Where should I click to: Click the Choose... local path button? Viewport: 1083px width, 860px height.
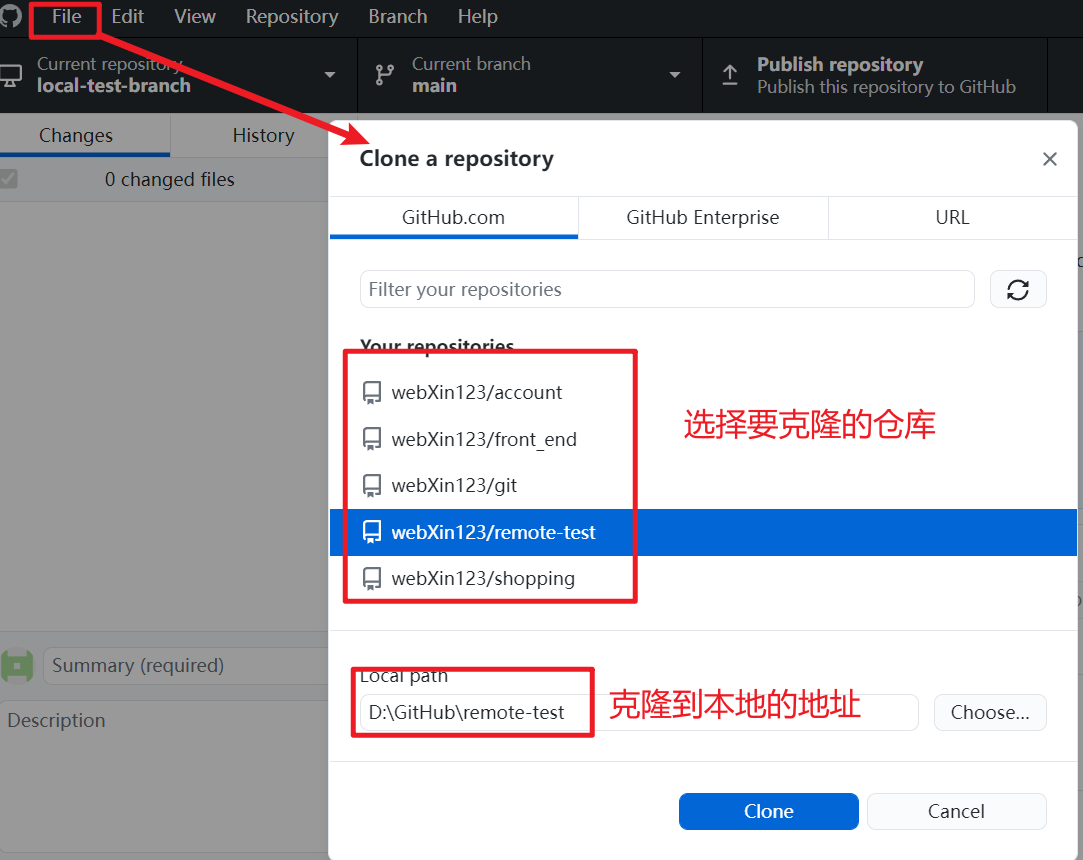coord(989,713)
